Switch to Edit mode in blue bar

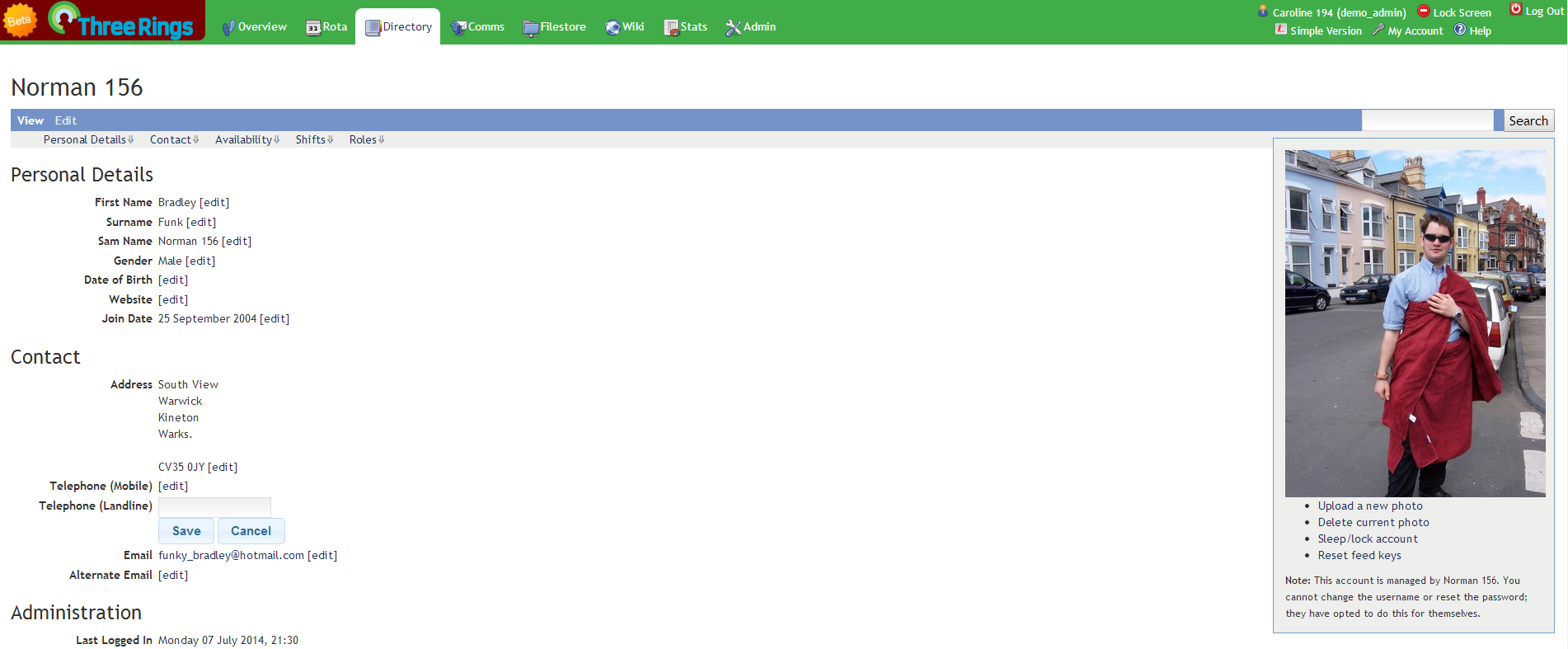[66, 120]
